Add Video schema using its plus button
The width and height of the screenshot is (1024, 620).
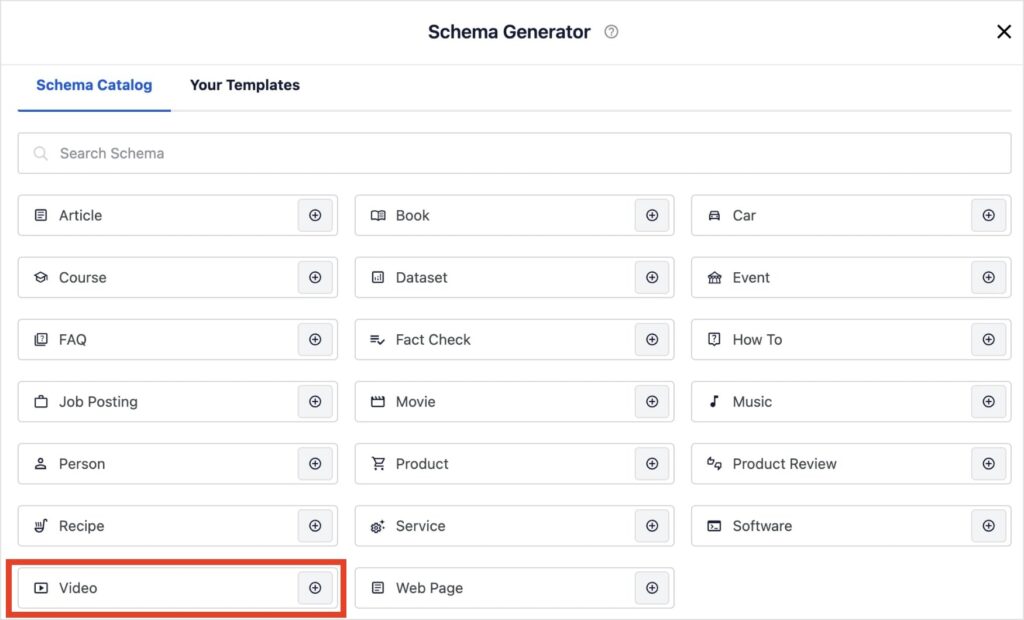(x=315, y=588)
